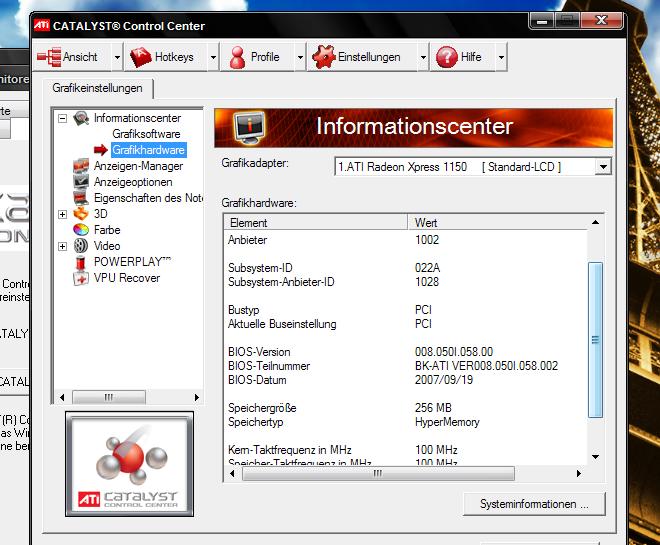
Task: Select the Speichergröße row
Action: 407,408
